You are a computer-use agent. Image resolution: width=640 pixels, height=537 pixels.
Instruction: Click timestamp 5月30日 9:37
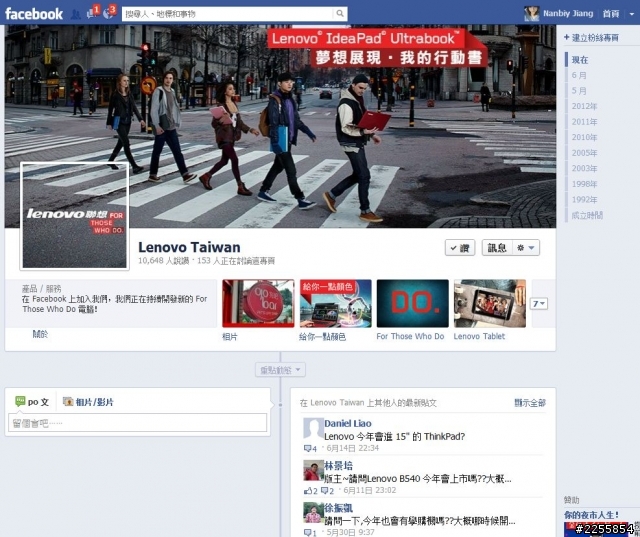(350, 533)
